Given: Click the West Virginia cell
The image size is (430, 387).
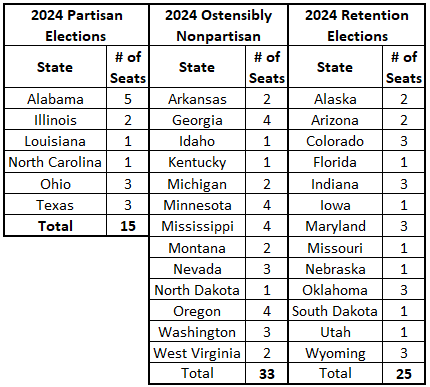Looking at the screenshot, I should click(197, 353).
